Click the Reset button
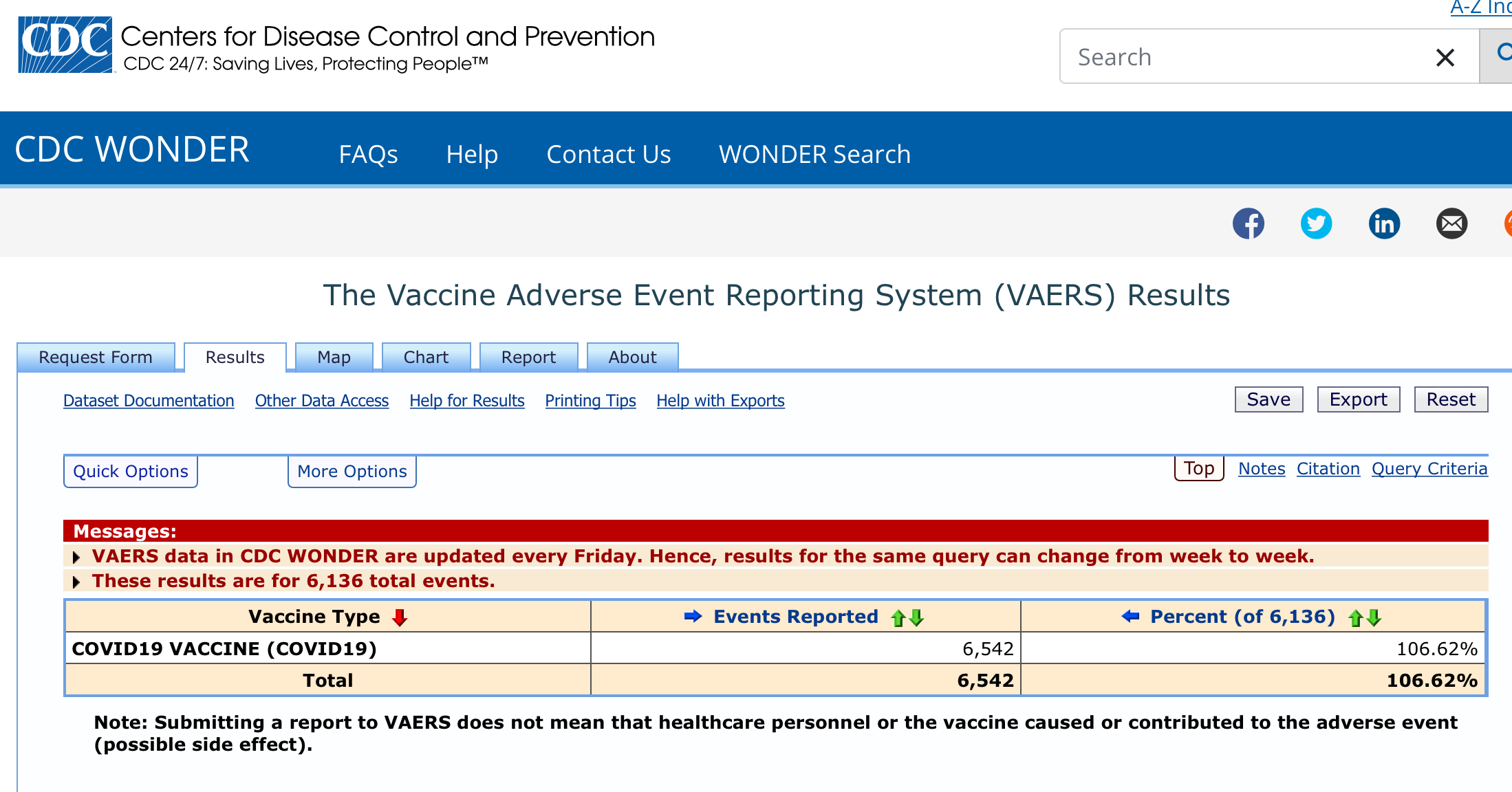This screenshot has height=792, width=1512. coord(1451,399)
